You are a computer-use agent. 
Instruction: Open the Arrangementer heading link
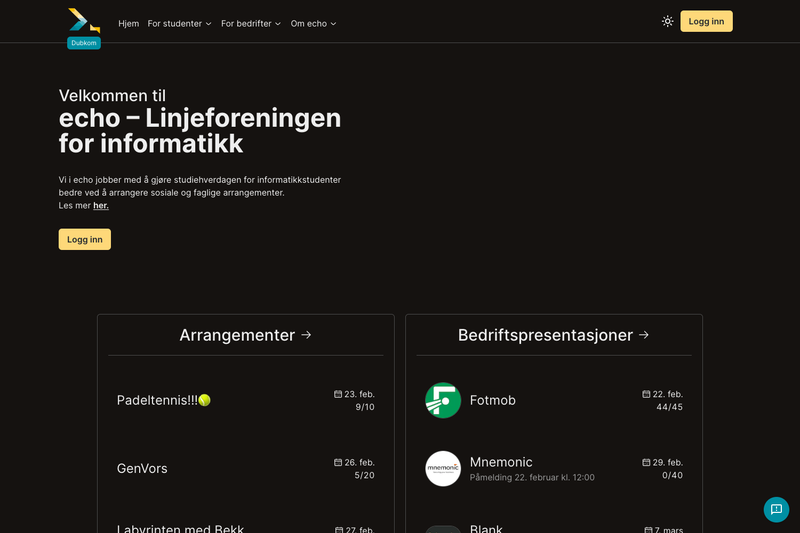click(245, 335)
